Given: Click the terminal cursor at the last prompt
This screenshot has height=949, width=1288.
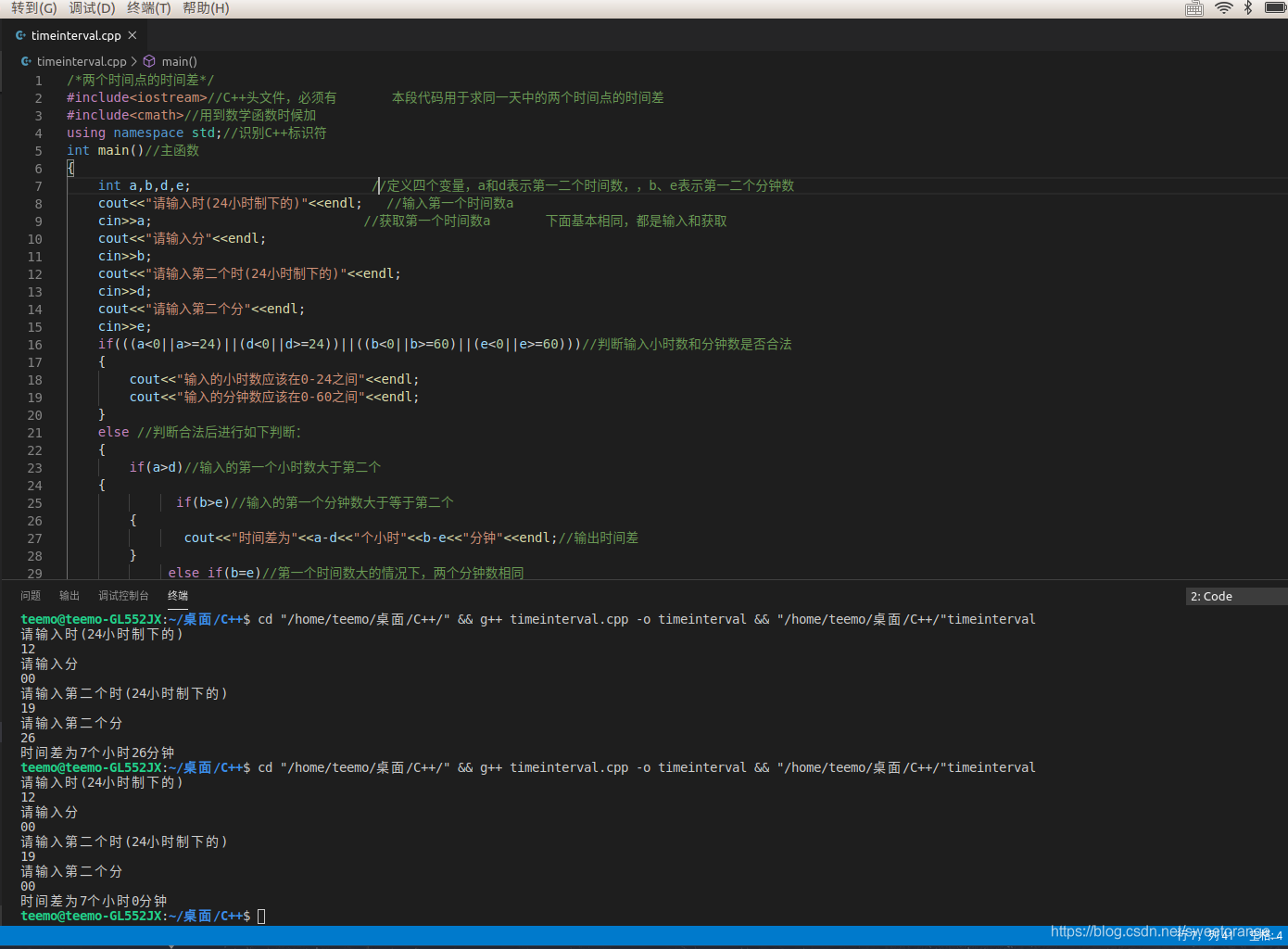Looking at the screenshot, I should [261, 916].
